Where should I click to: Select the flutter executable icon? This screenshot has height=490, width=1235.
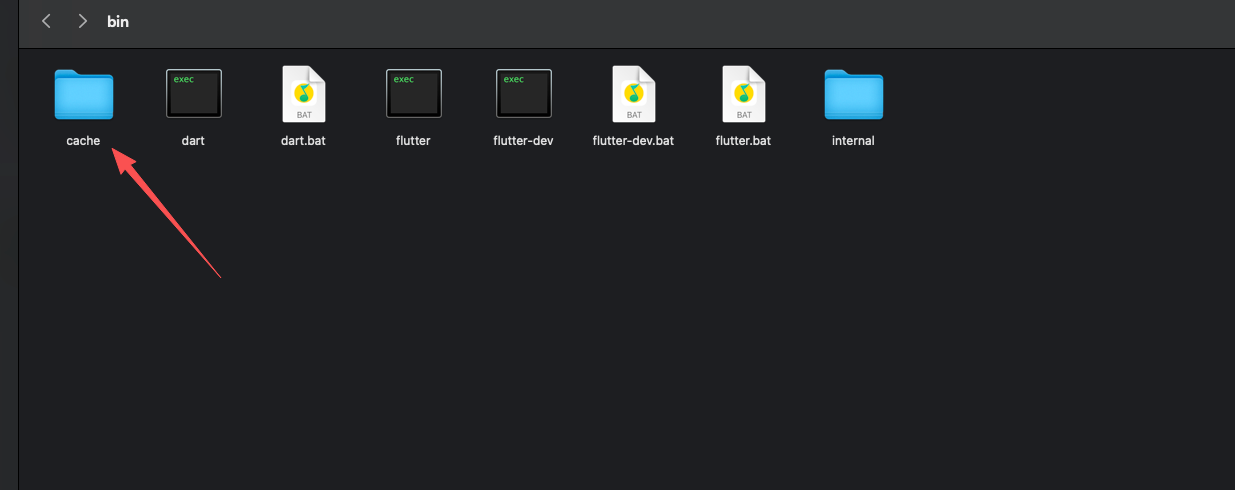413,94
